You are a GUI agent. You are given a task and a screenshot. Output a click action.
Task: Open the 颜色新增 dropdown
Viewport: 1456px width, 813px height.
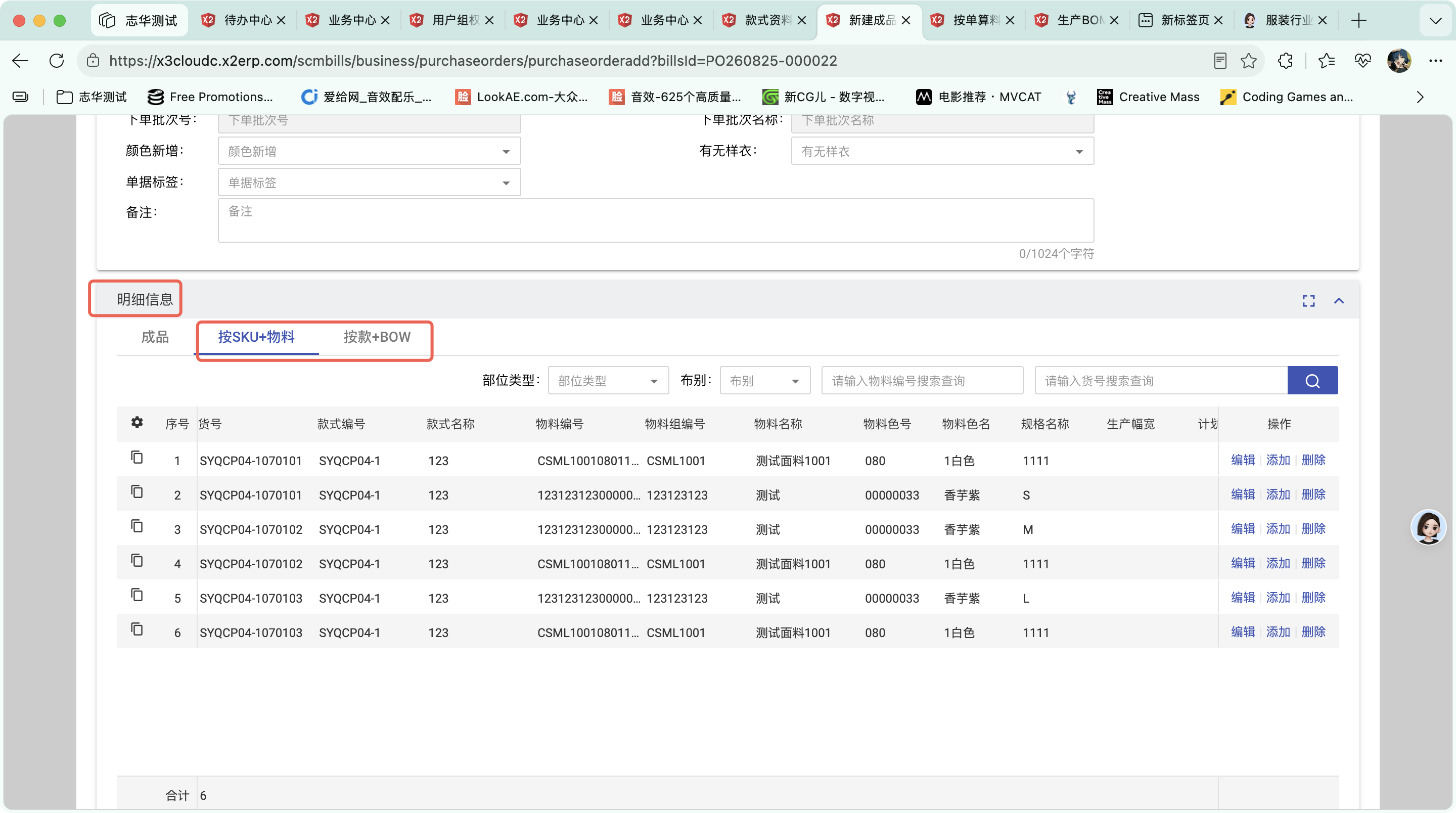coord(369,151)
